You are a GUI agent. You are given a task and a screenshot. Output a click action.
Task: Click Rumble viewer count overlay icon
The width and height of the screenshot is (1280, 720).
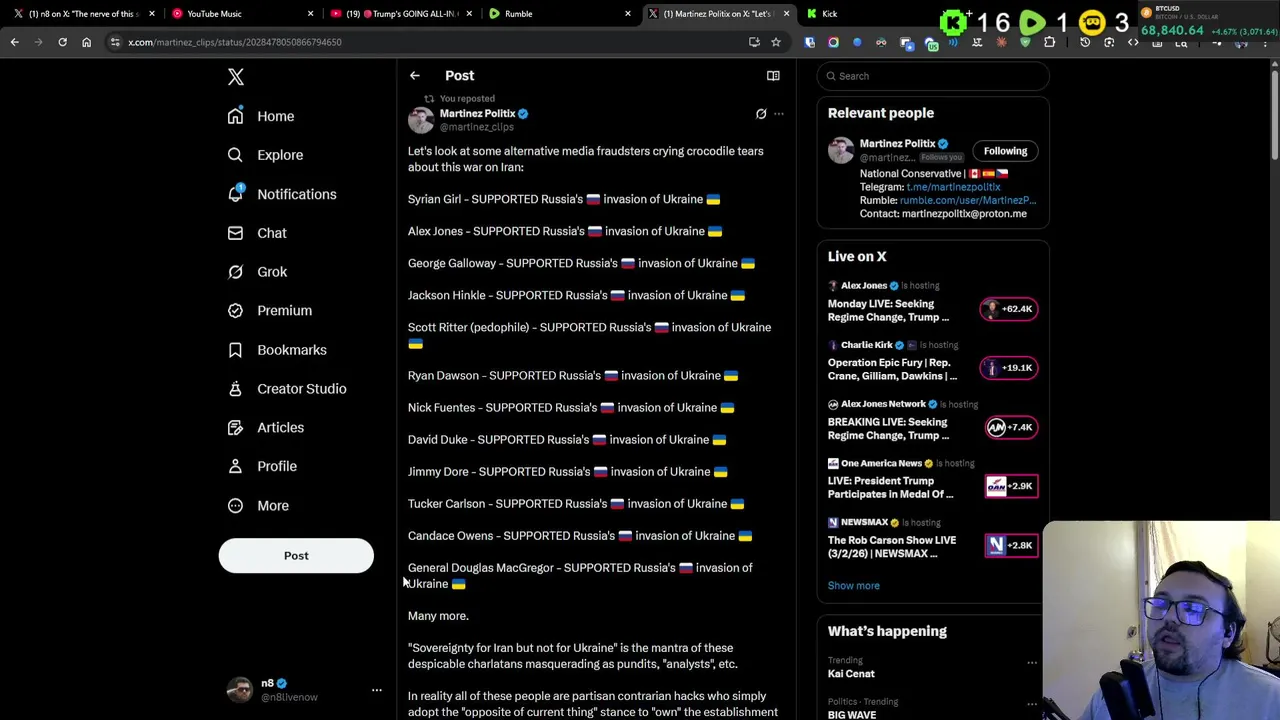click(x=1032, y=22)
